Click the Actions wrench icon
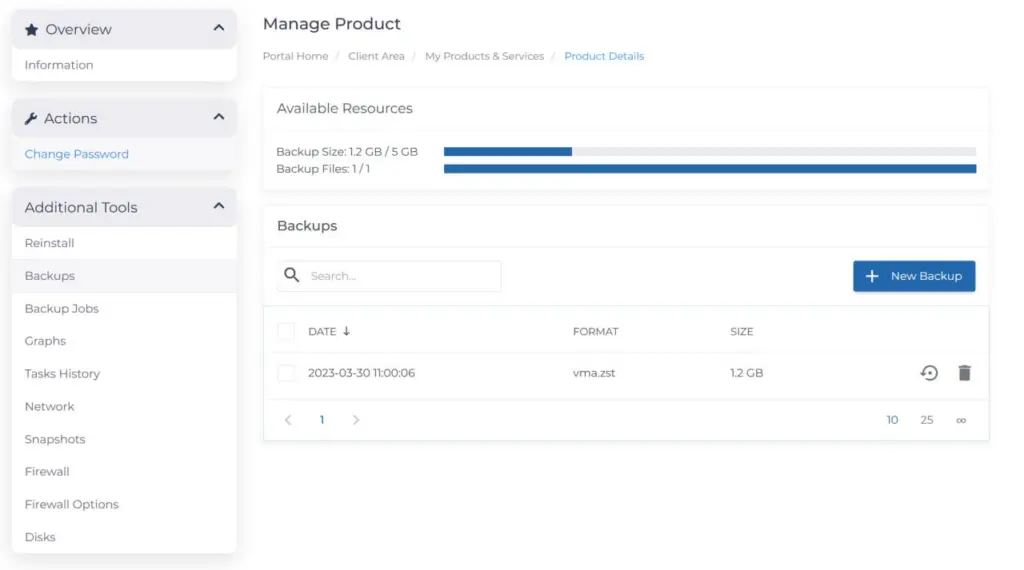 [31, 118]
